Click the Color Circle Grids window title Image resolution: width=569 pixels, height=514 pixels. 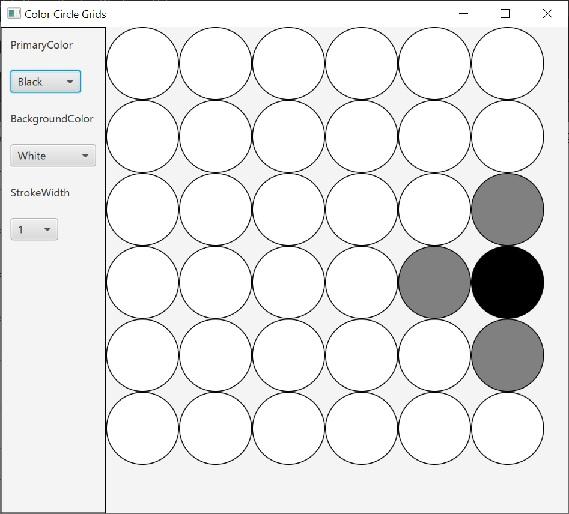point(65,14)
